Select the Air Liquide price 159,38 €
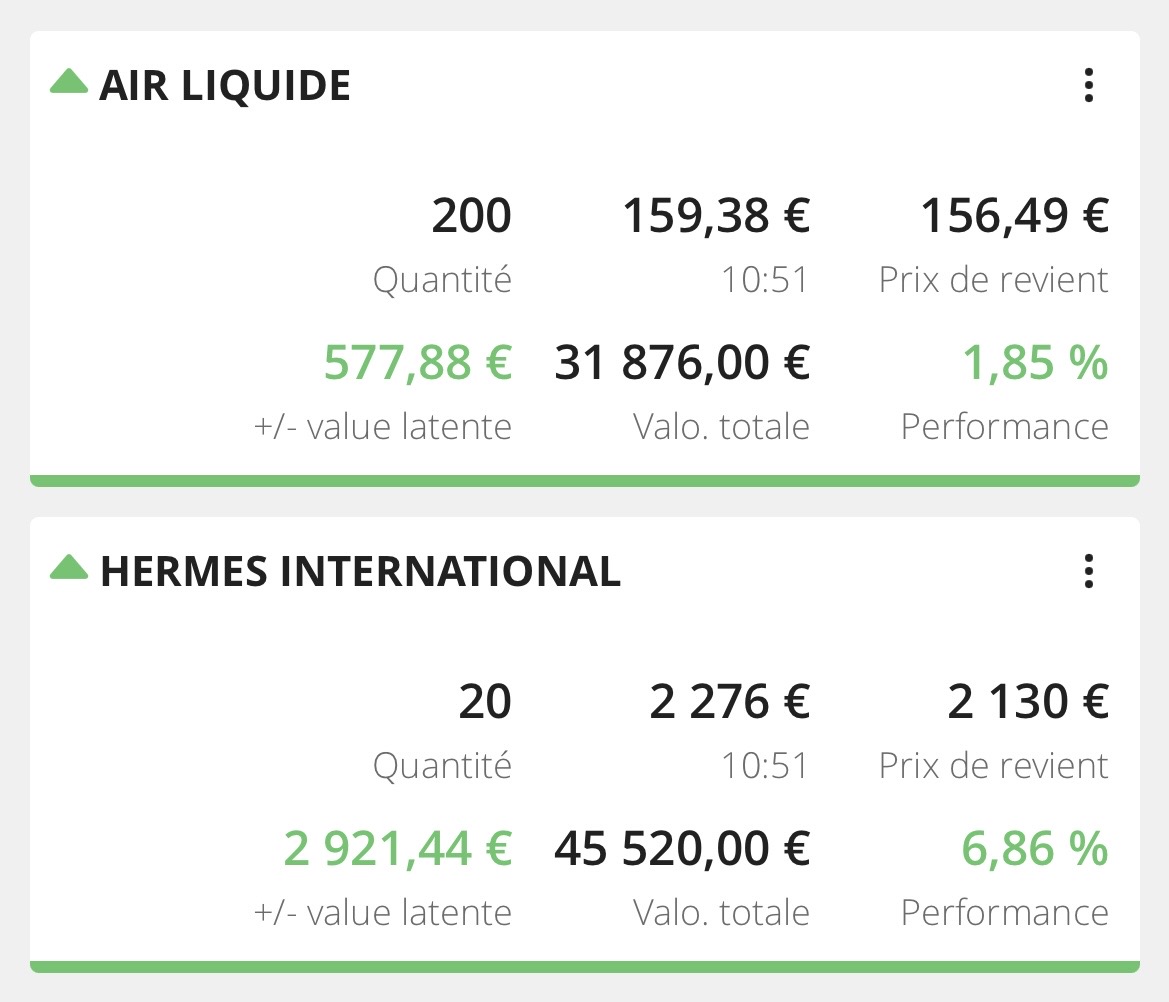 click(716, 216)
